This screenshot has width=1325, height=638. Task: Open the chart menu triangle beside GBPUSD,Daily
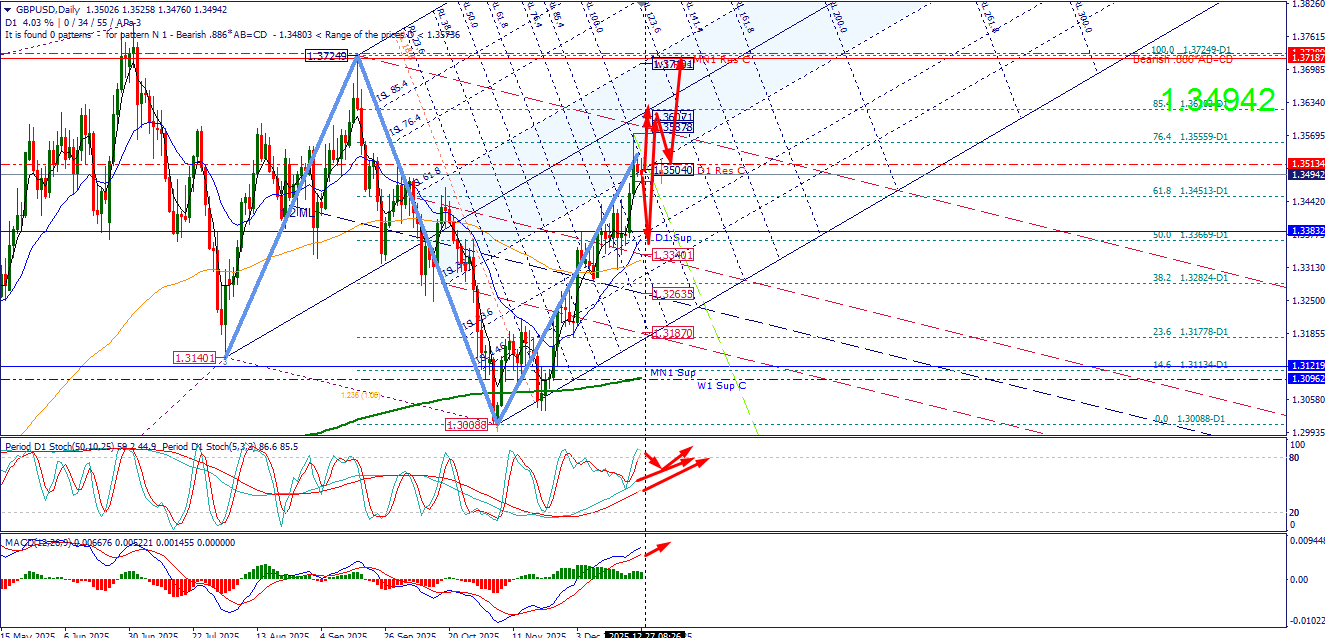coord(7,10)
